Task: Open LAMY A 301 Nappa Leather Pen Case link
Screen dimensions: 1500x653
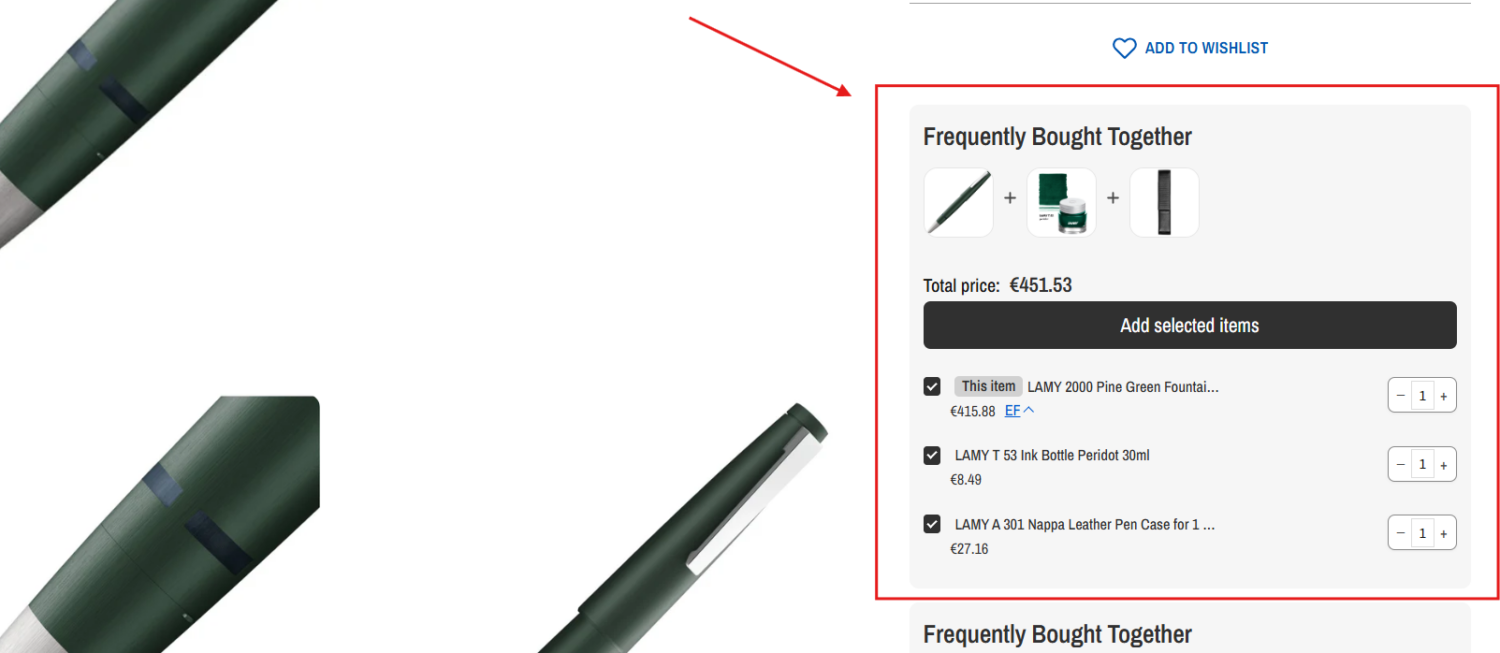Action: pyautogui.click(x=1085, y=524)
